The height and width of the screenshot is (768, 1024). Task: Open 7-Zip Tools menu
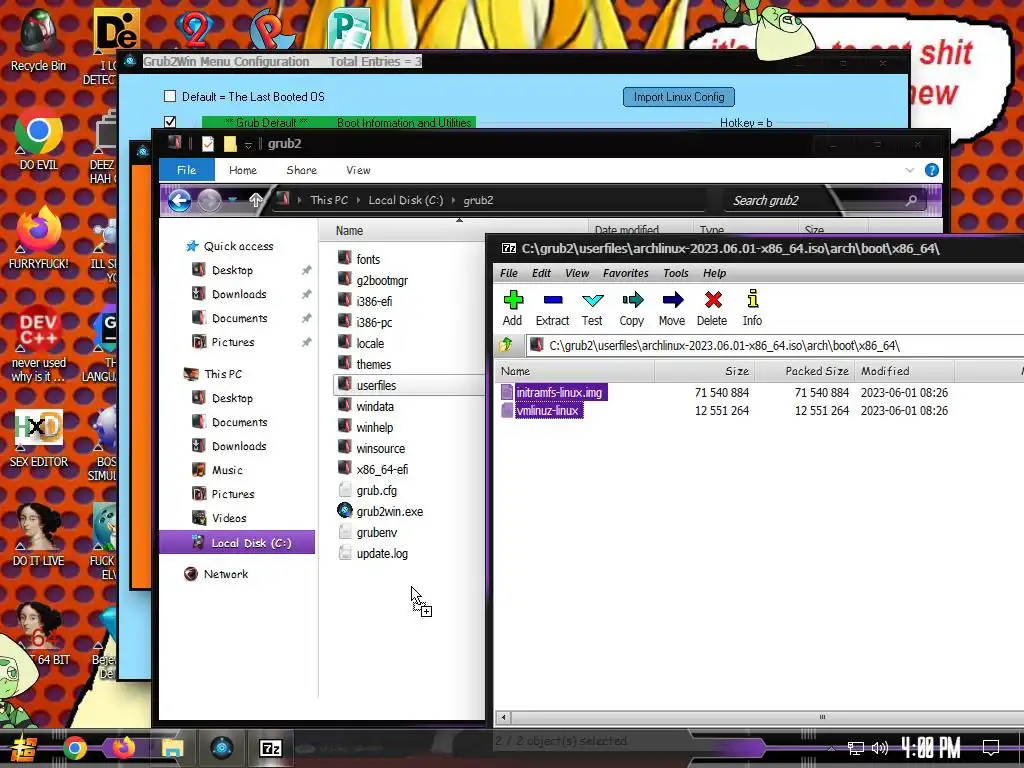pyautogui.click(x=676, y=273)
